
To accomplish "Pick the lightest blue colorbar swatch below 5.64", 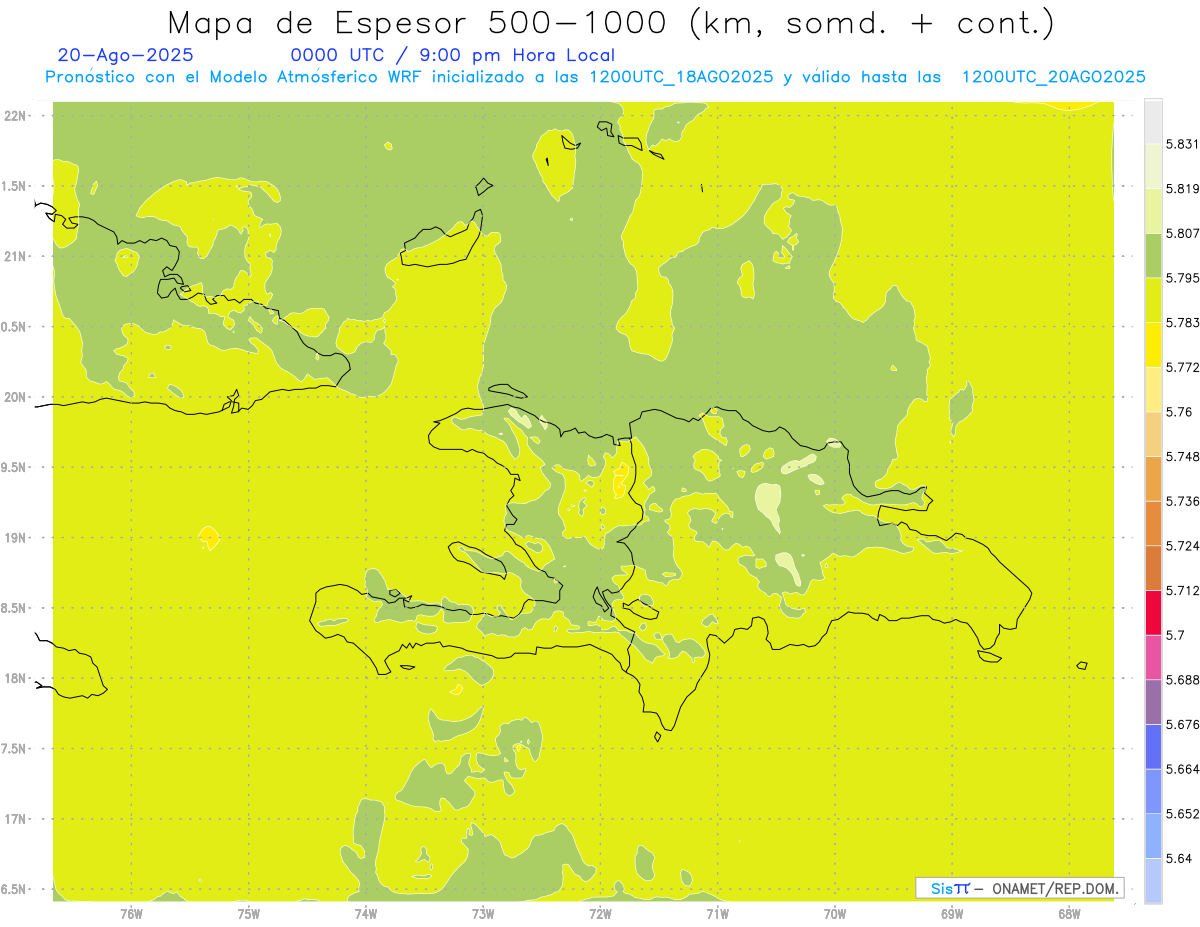I will pyautogui.click(x=1154, y=880).
